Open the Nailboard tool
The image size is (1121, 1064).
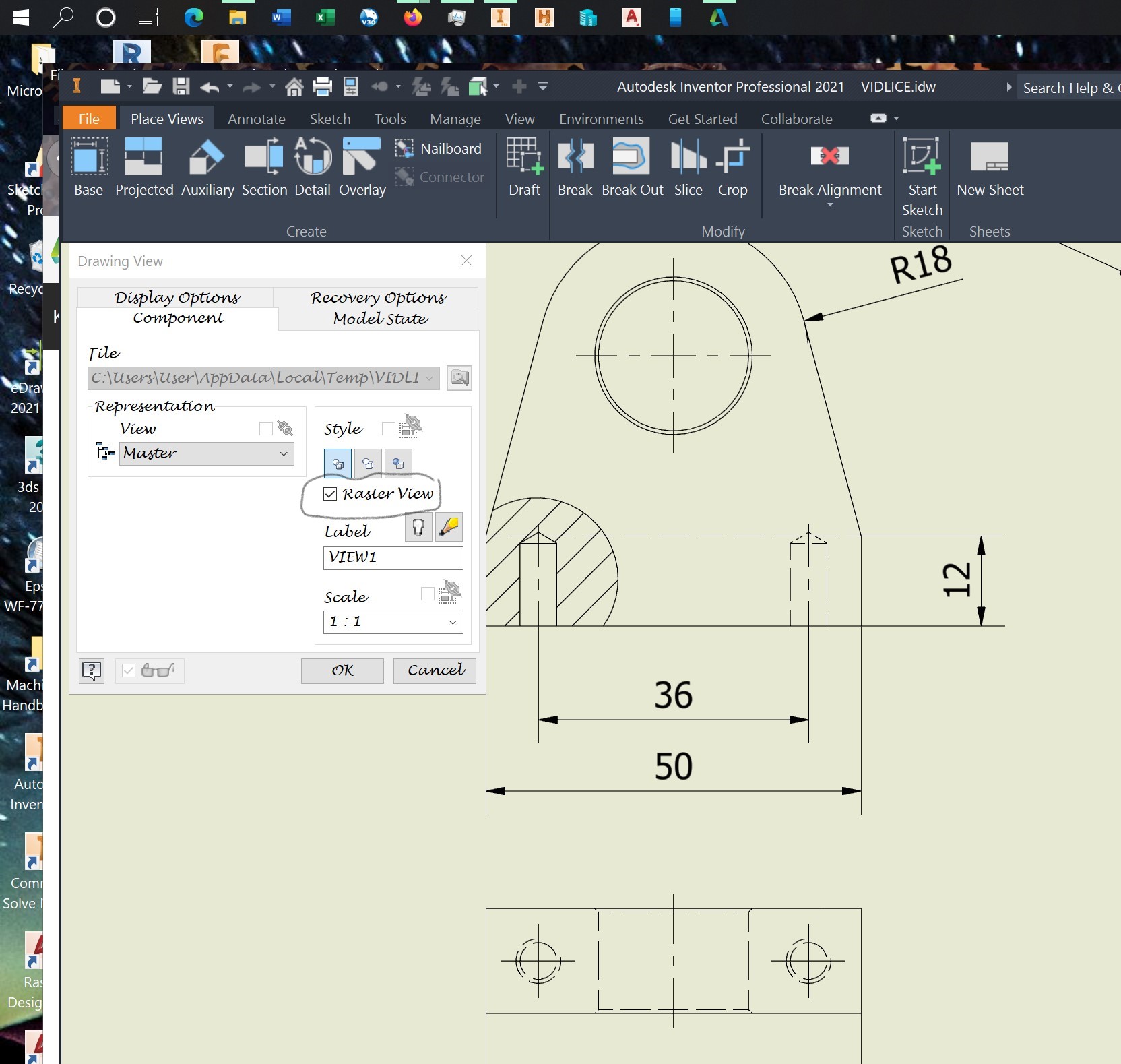pyautogui.click(x=439, y=148)
